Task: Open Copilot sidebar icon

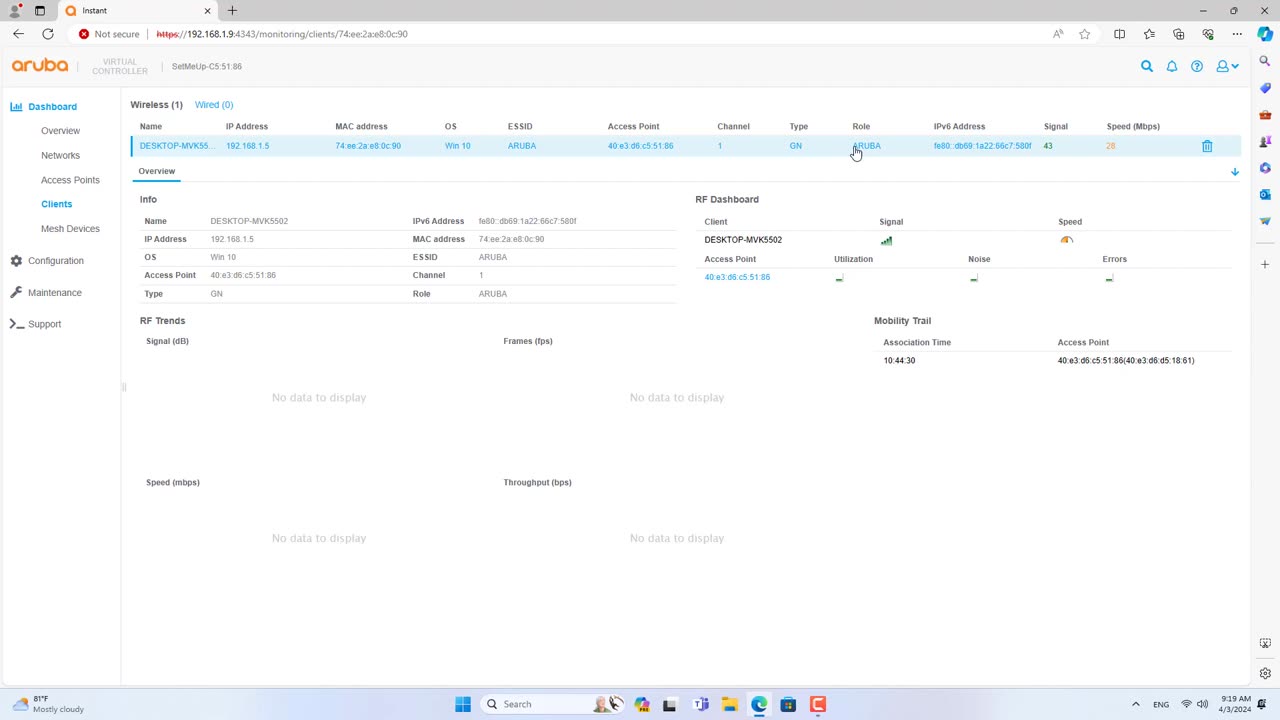Action: [1265, 34]
